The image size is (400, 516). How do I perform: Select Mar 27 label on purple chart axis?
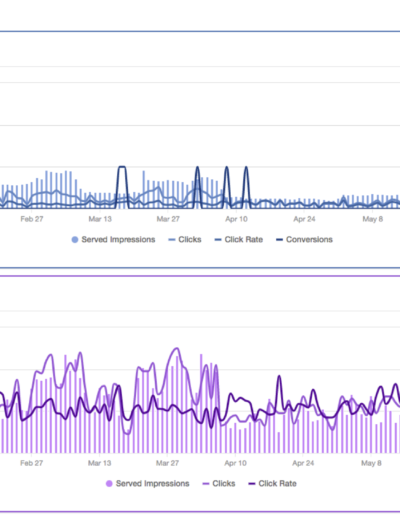167,463
